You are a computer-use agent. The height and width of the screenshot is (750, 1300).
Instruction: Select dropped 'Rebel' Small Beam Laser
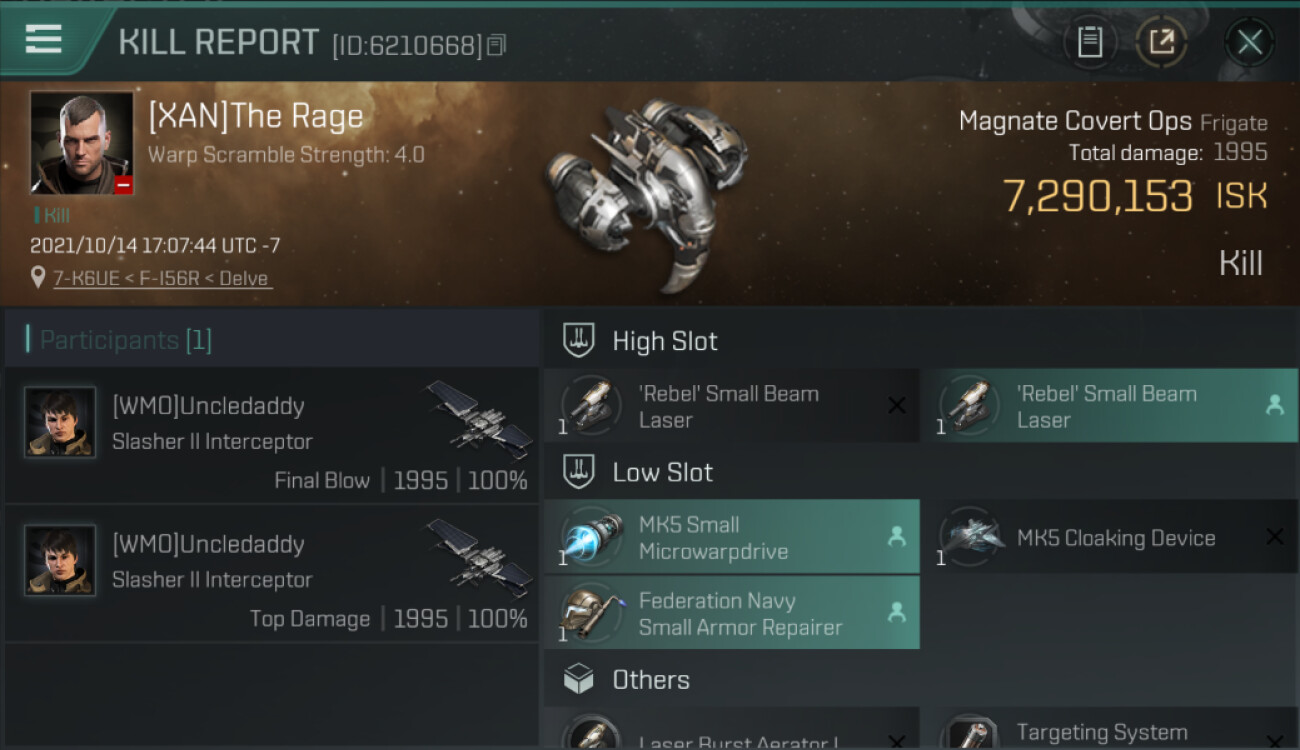tap(1109, 406)
